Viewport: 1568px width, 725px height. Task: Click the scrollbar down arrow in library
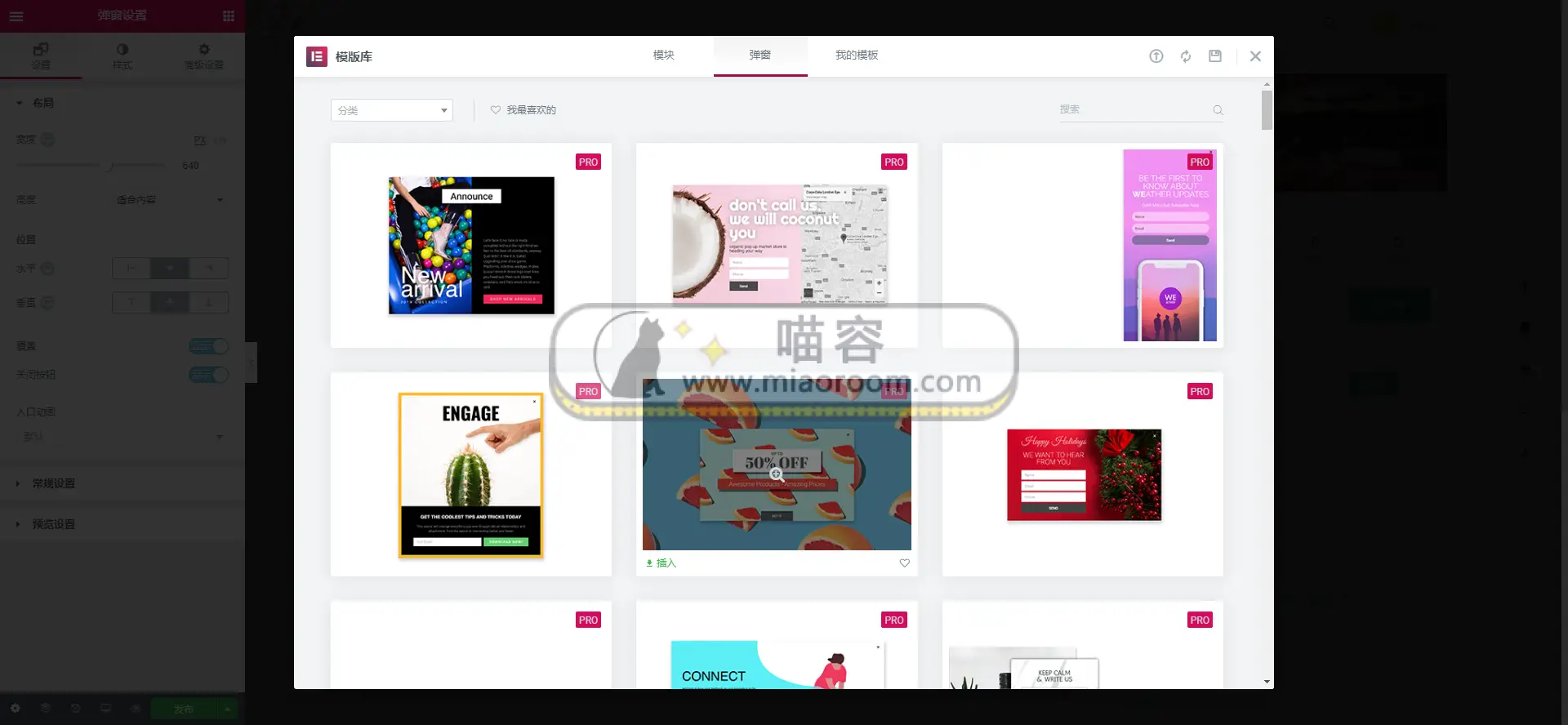pos(1267,682)
